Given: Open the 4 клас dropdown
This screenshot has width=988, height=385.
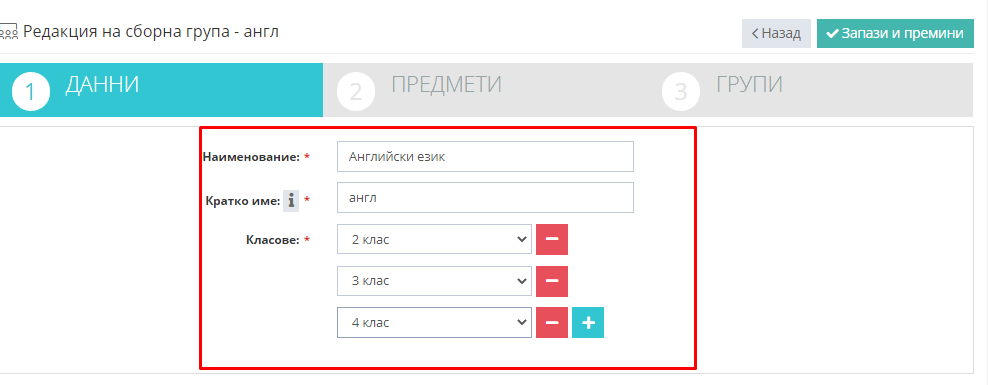Looking at the screenshot, I should point(434,323).
